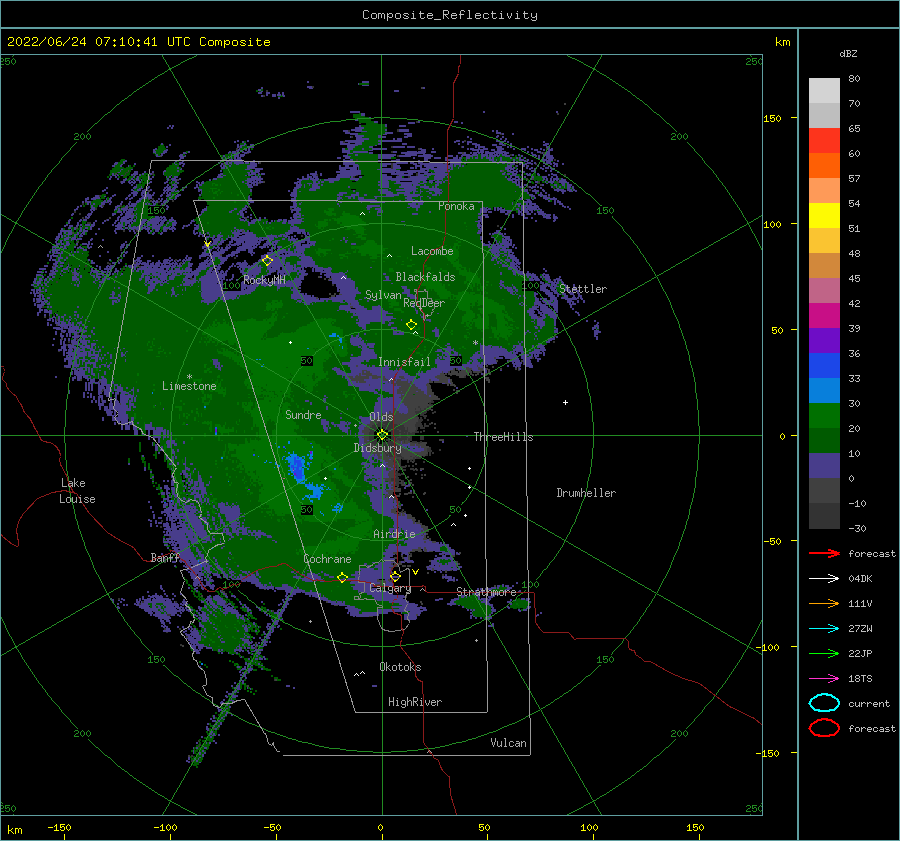Image resolution: width=900 pixels, height=841 pixels.
Task: Select the Blackfalds label on the map
Action: [425, 277]
